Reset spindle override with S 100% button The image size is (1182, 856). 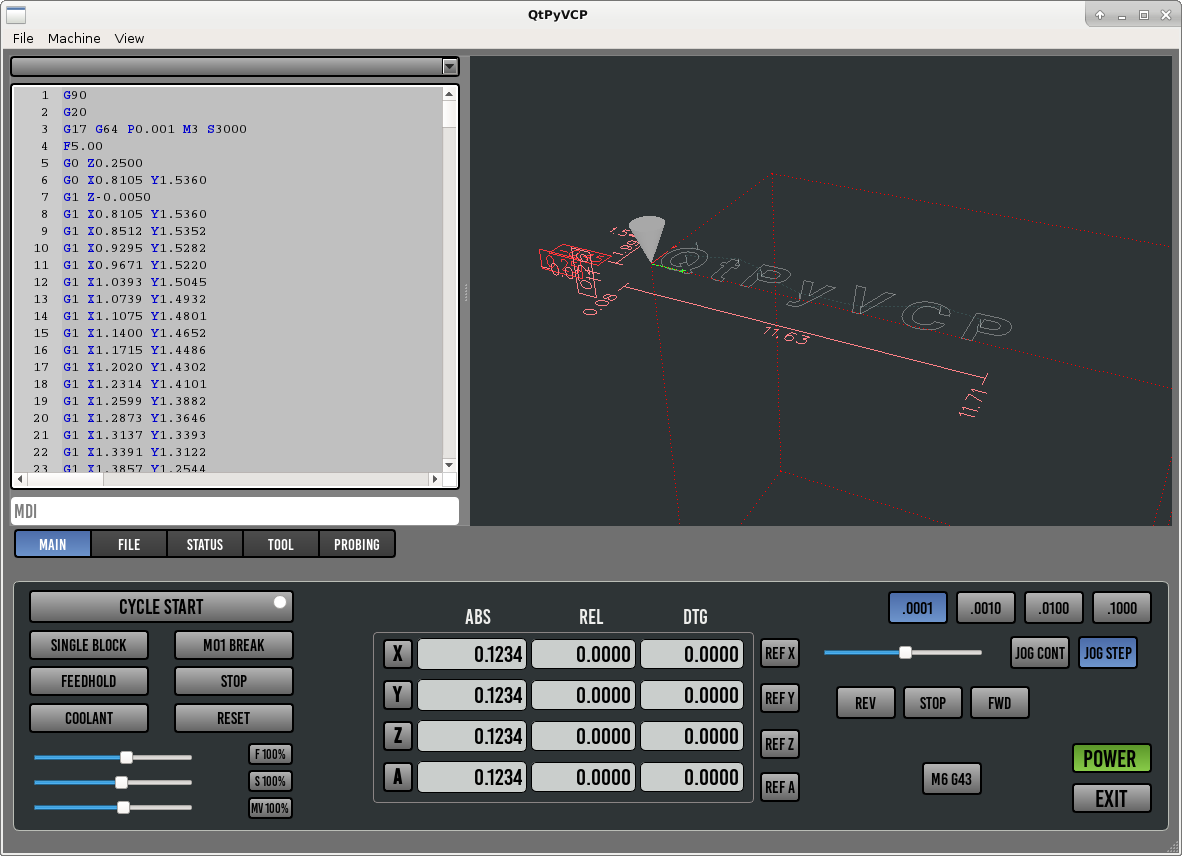coord(270,781)
